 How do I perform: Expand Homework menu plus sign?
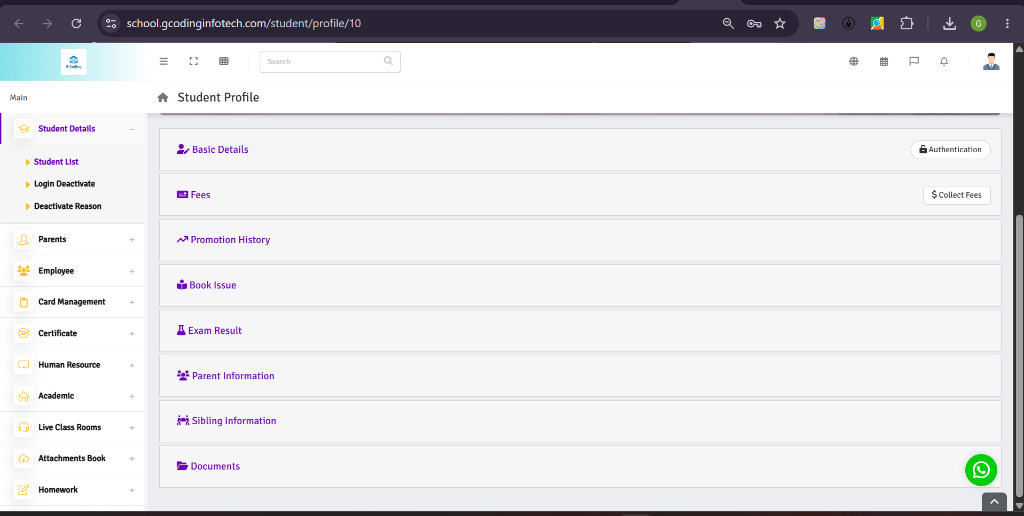[132, 490]
